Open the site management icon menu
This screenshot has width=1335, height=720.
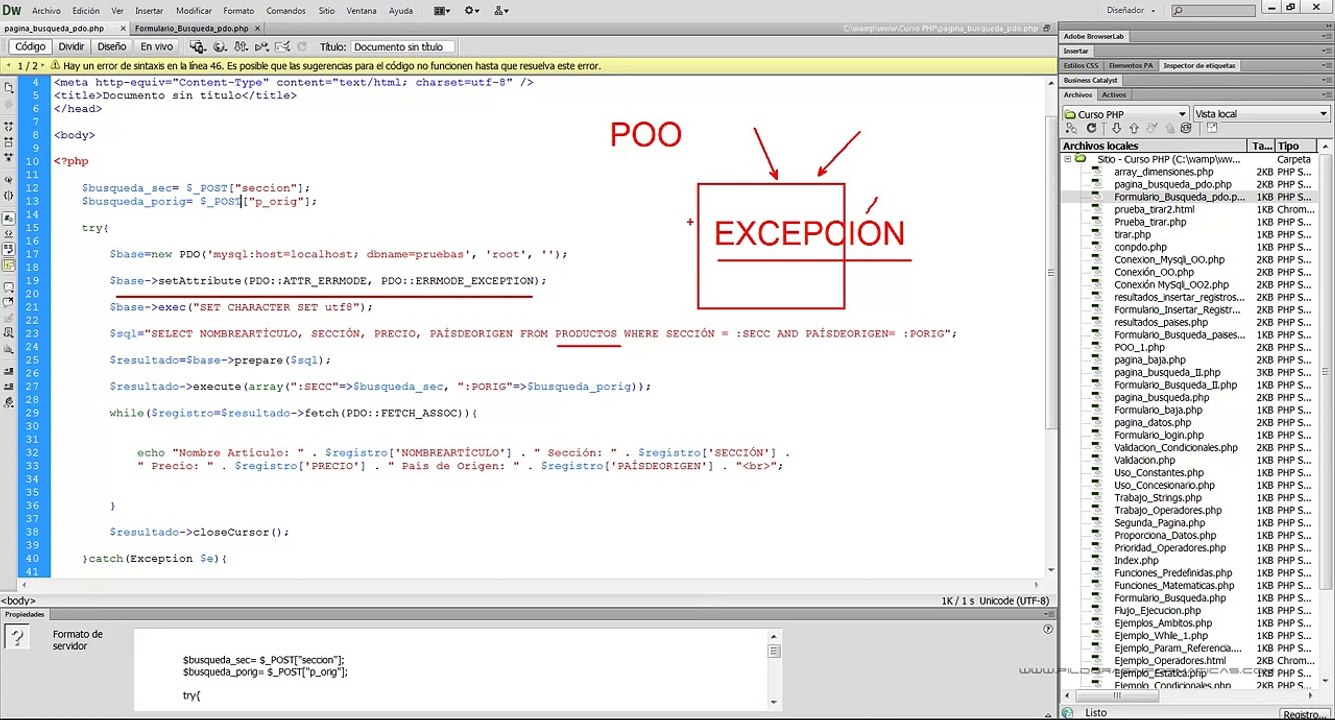click(501, 10)
